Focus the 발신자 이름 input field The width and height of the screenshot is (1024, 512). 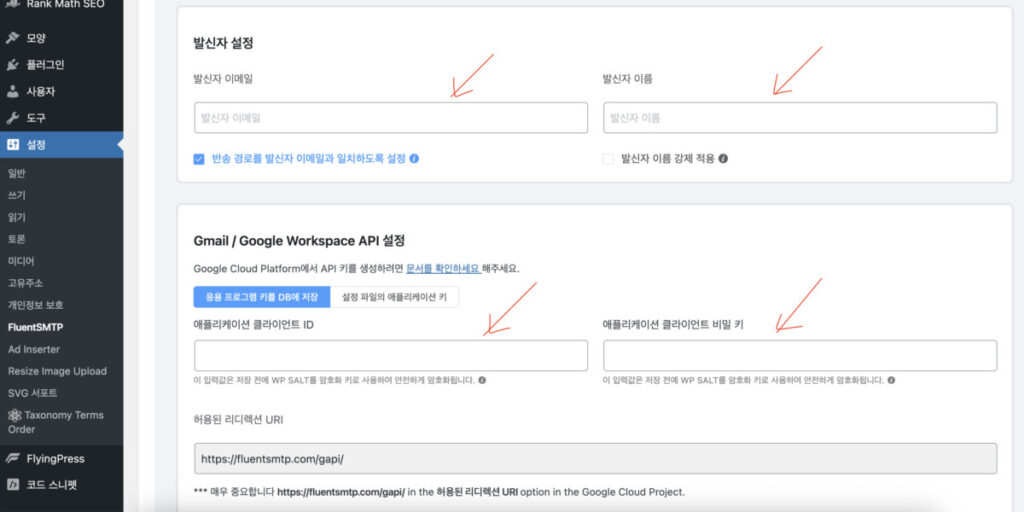tap(800, 118)
